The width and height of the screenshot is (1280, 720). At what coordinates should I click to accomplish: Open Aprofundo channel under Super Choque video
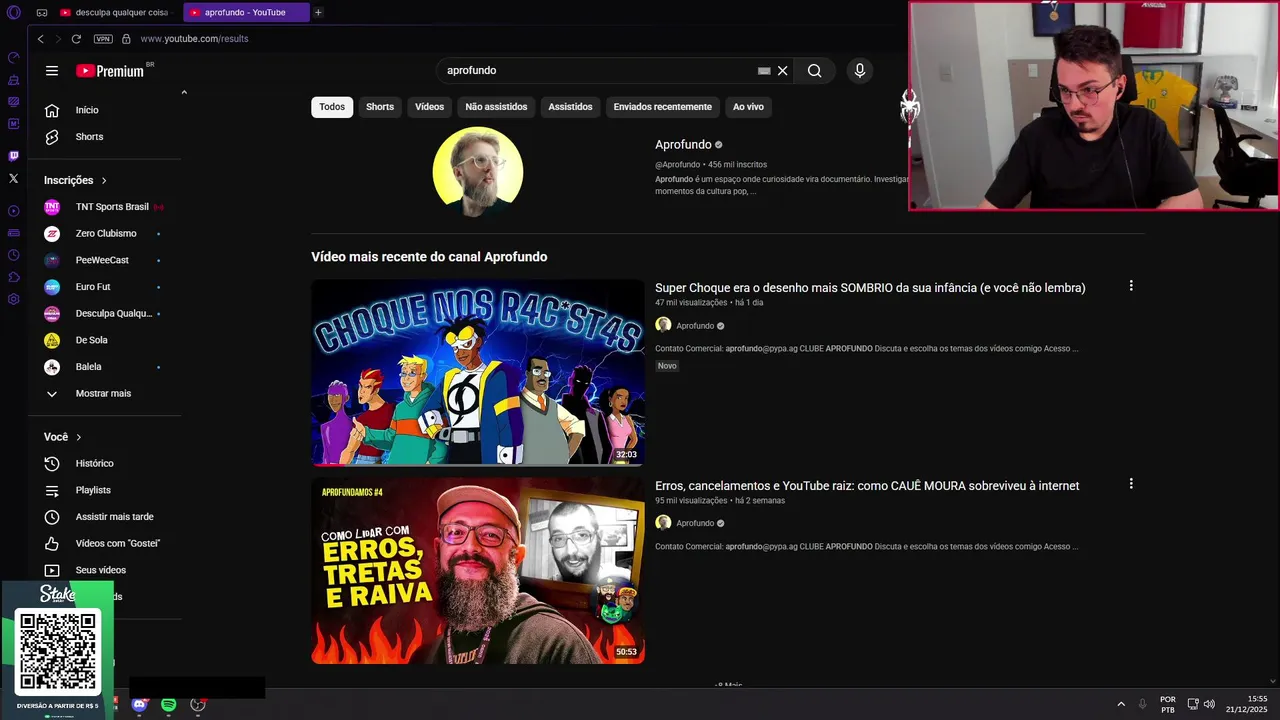(695, 326)
